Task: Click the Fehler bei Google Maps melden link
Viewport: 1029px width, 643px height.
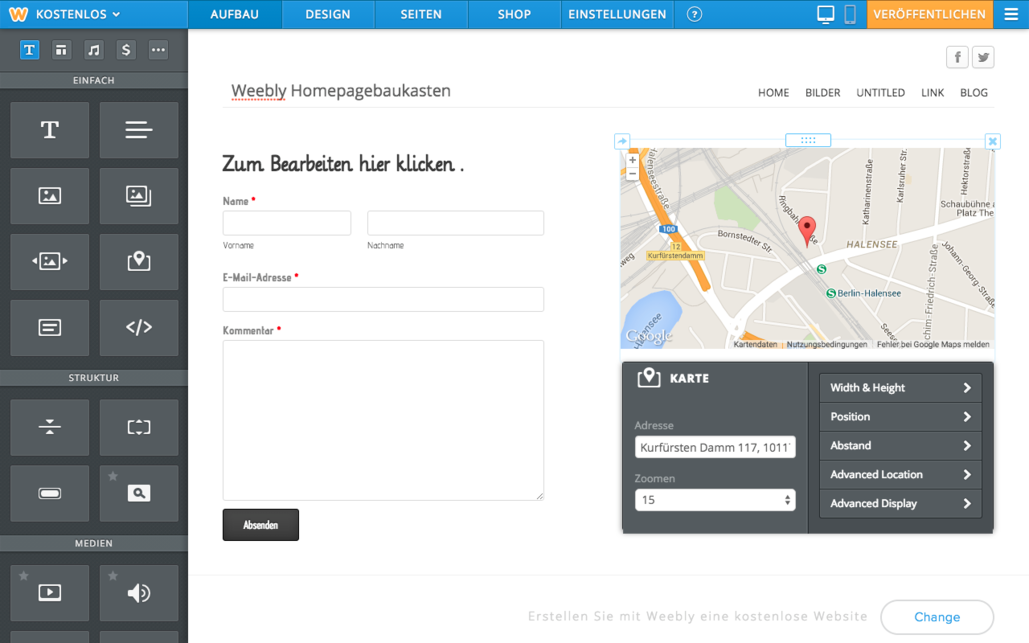Action: [x=933, y=344]
